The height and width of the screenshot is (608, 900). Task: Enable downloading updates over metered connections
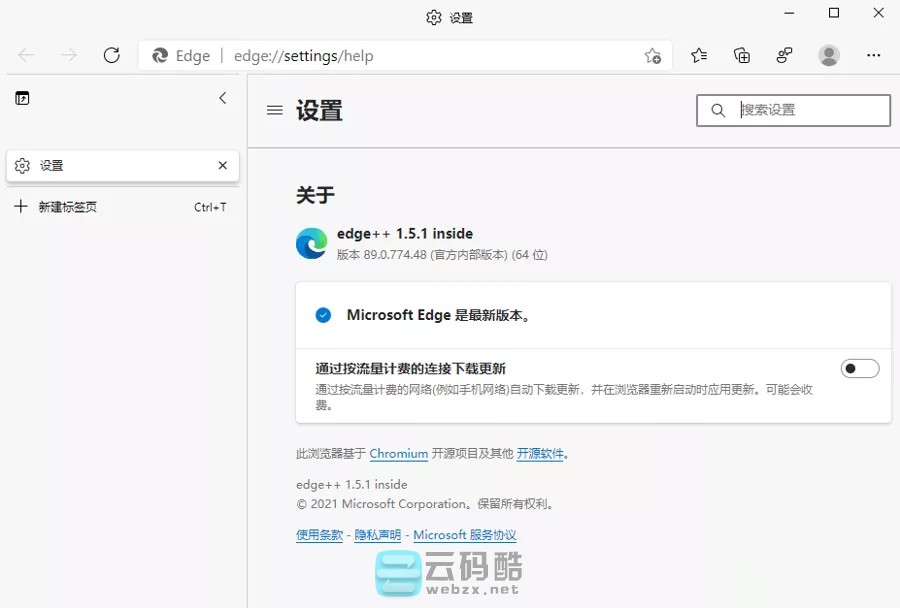[859, 368]
